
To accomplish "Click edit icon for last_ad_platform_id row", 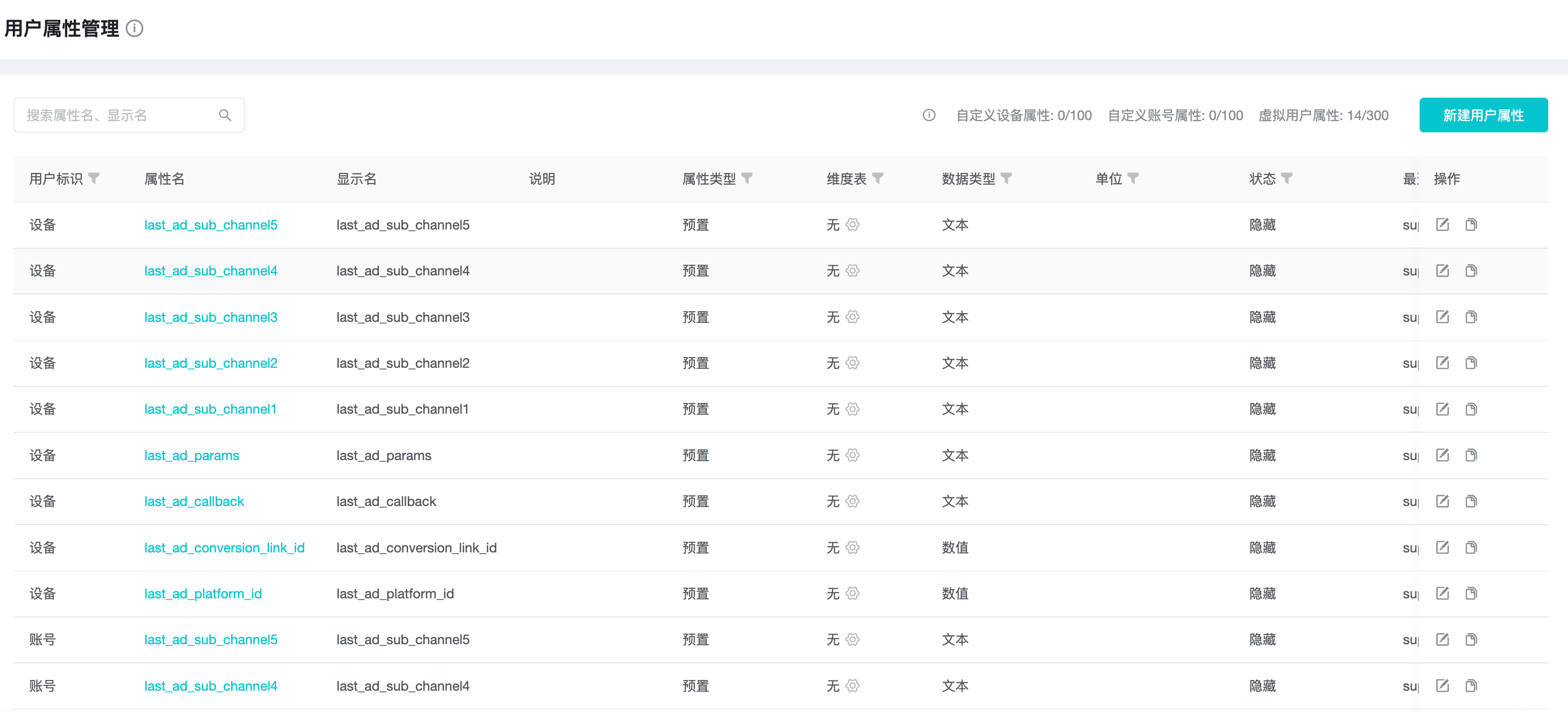I will pos(1442,594).
